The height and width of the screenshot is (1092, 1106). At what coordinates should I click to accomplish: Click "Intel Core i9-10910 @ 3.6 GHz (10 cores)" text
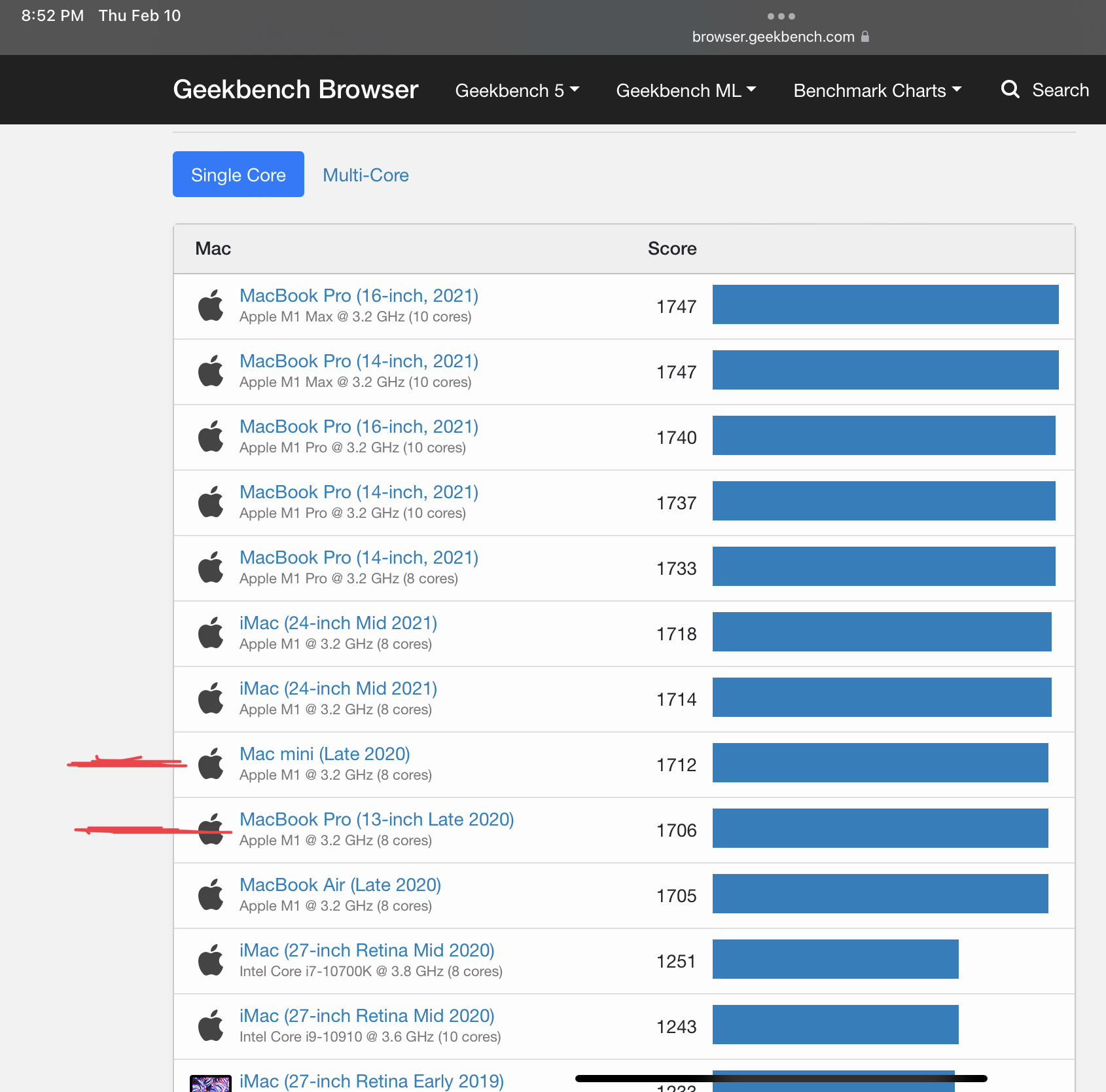(370, 1037)
